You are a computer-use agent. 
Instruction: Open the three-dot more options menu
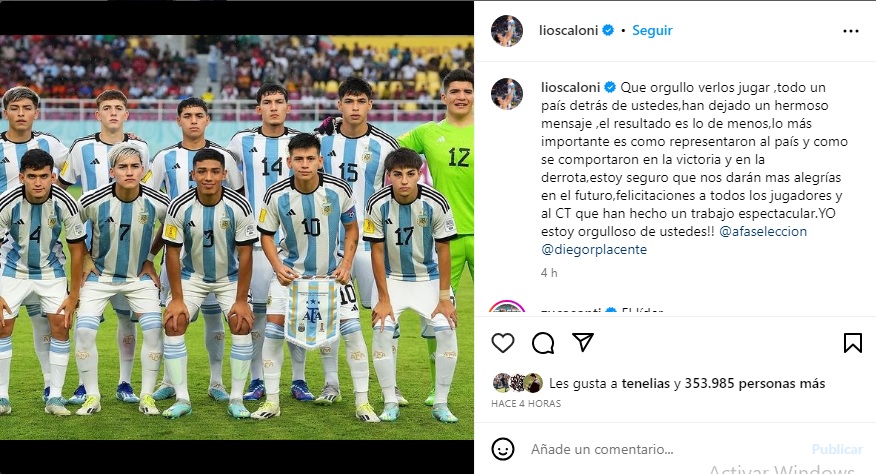(850, 31)
